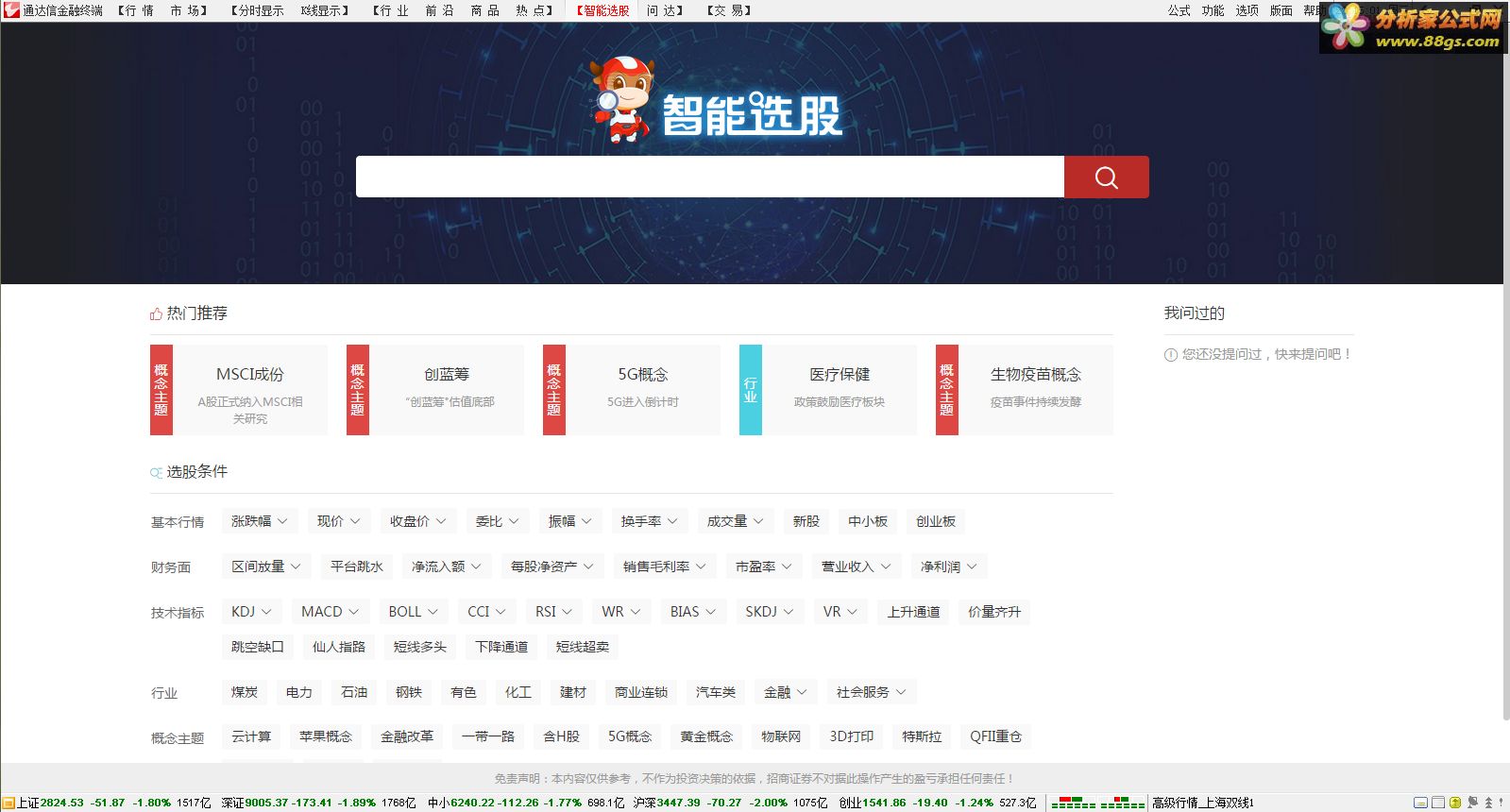Click the satellite dish connection icon

1472,803
